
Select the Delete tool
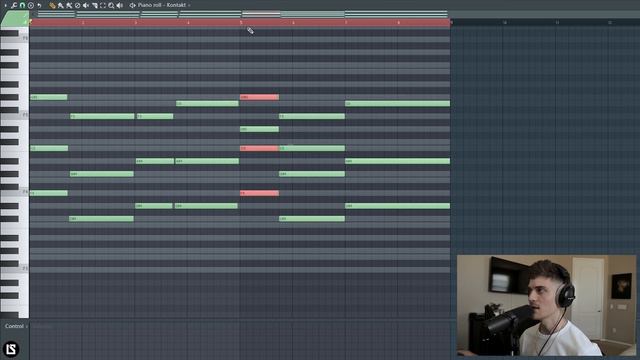[78, 5]
